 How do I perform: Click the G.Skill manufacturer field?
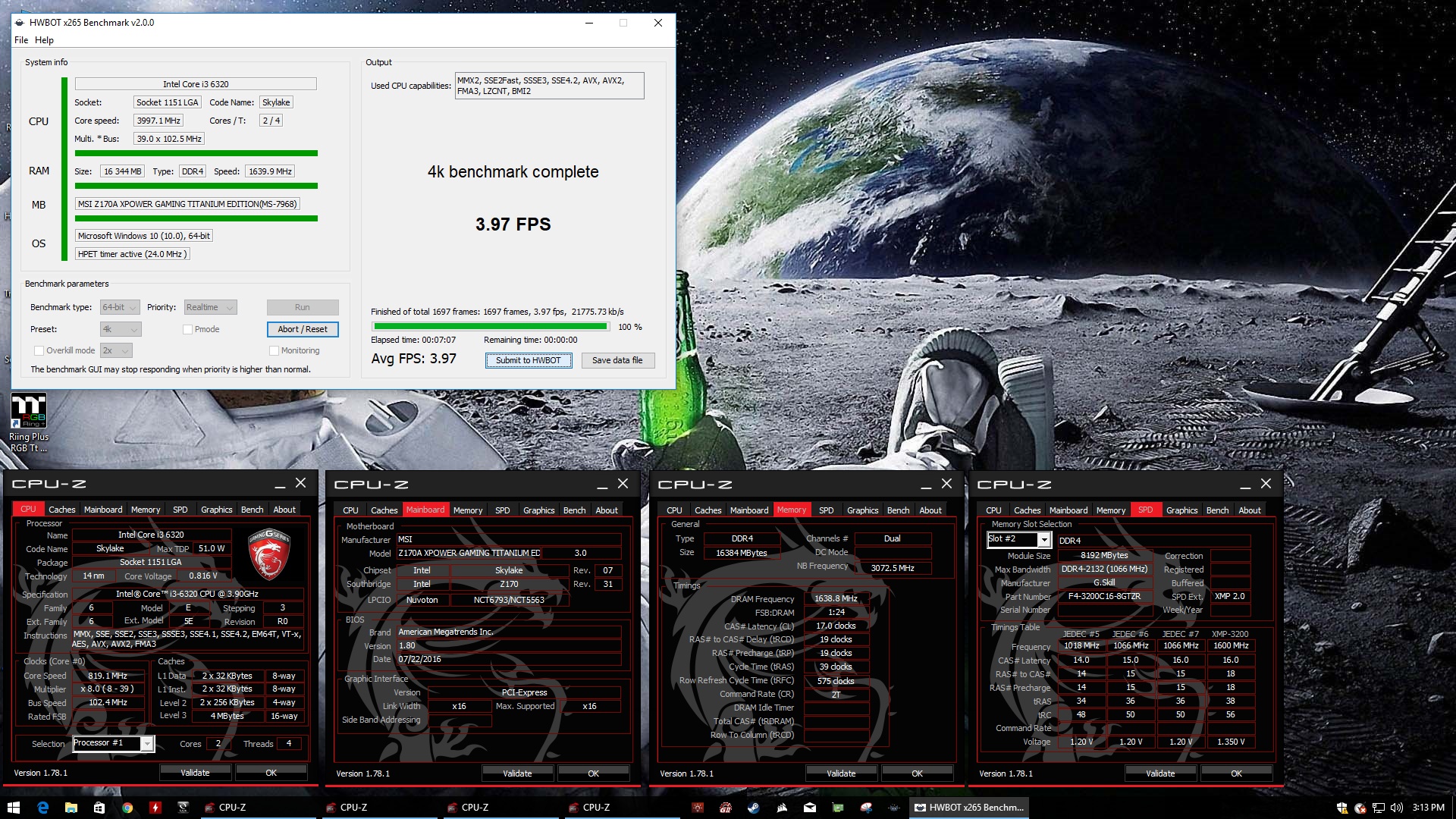1103,582
